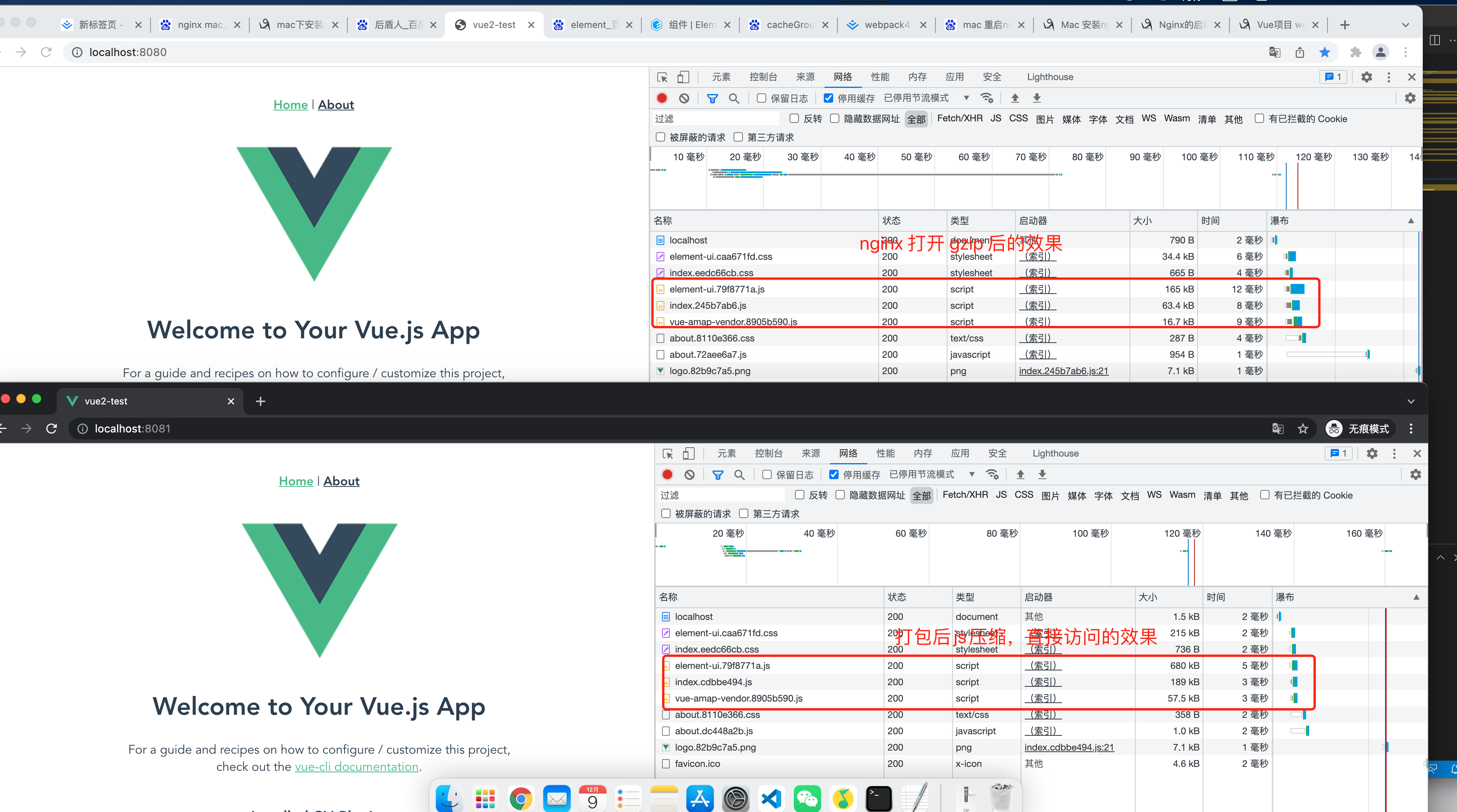Select the element-ui.79f8771a.js request row
Viewport: 1457px width, 812px height.
716,289
